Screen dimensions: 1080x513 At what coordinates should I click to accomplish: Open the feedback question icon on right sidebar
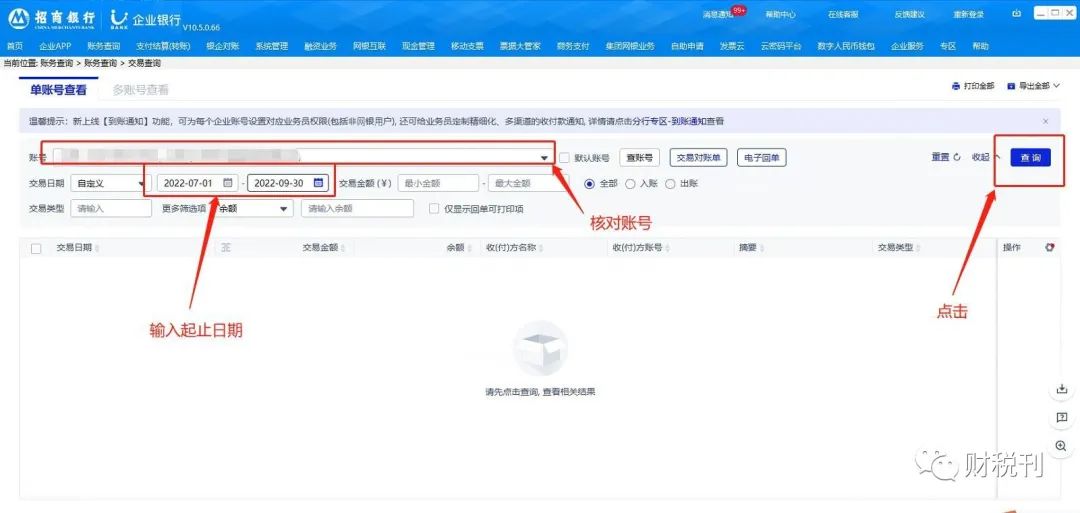(x=1061, y=417)
